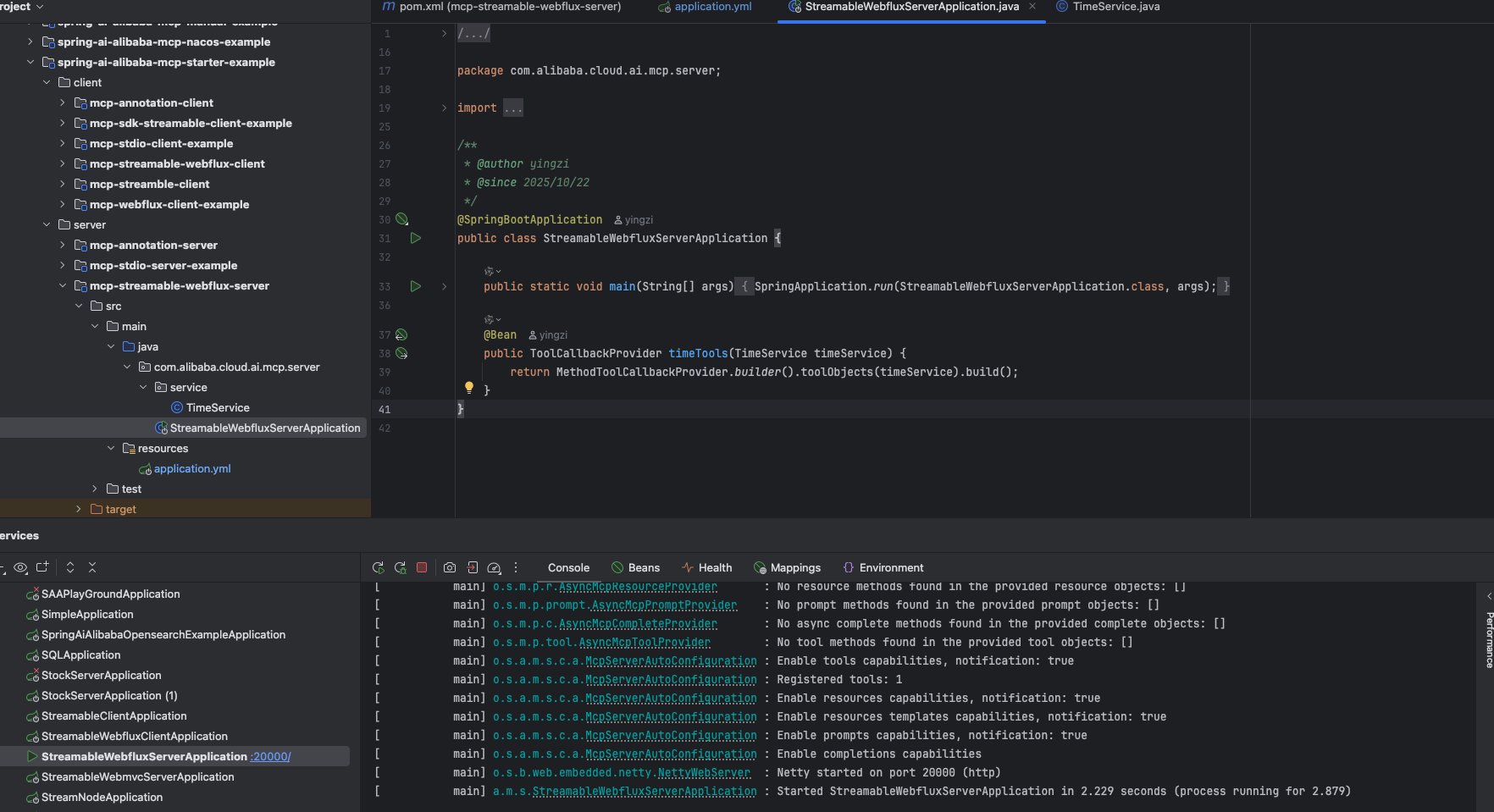Collapse the mcp-streamable-webflux-server module
The width and height of the screenshot is (1494, 812).
tap(63, 286)
